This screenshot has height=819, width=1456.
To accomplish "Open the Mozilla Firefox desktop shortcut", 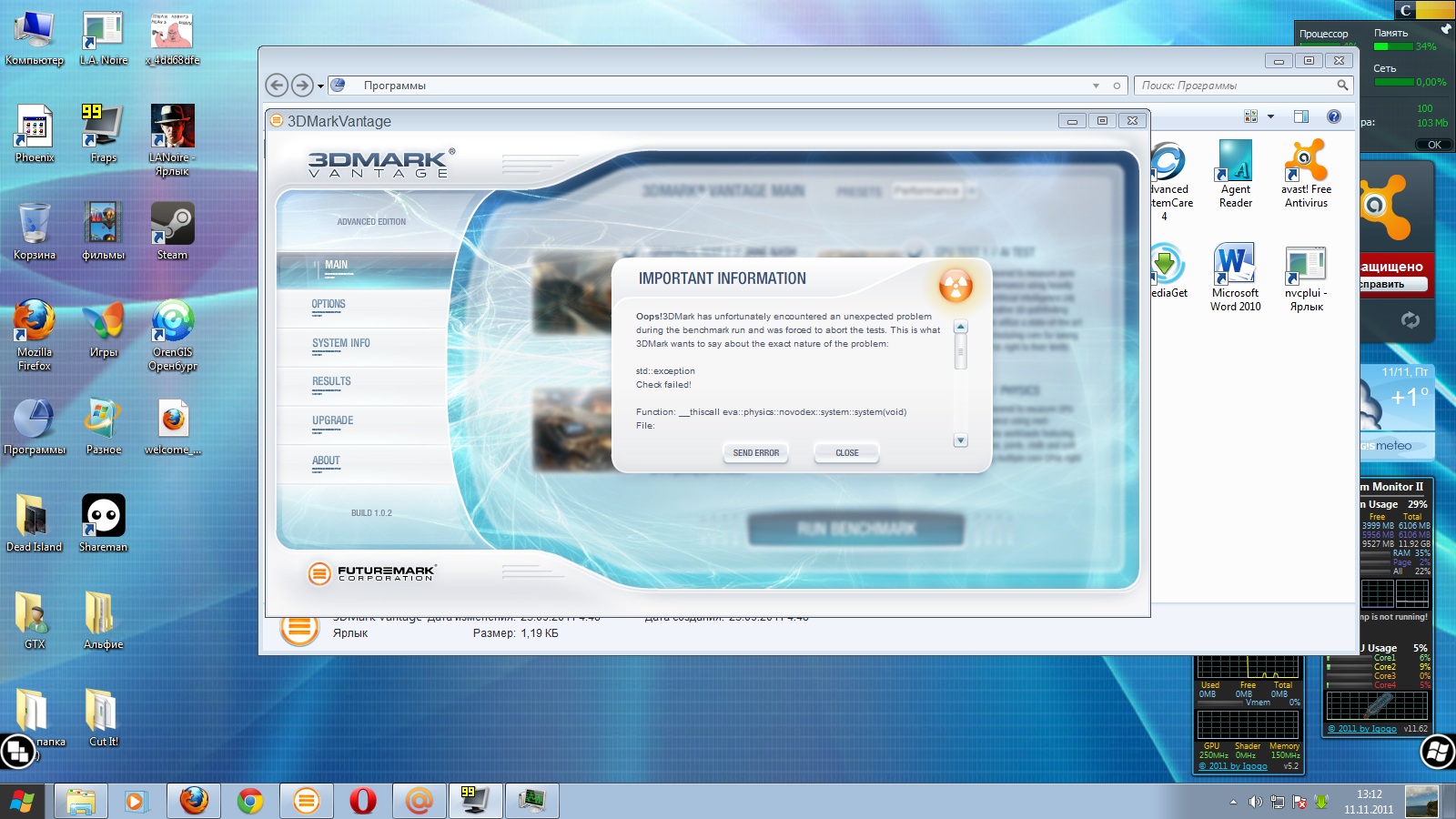I will pos(35,336).
